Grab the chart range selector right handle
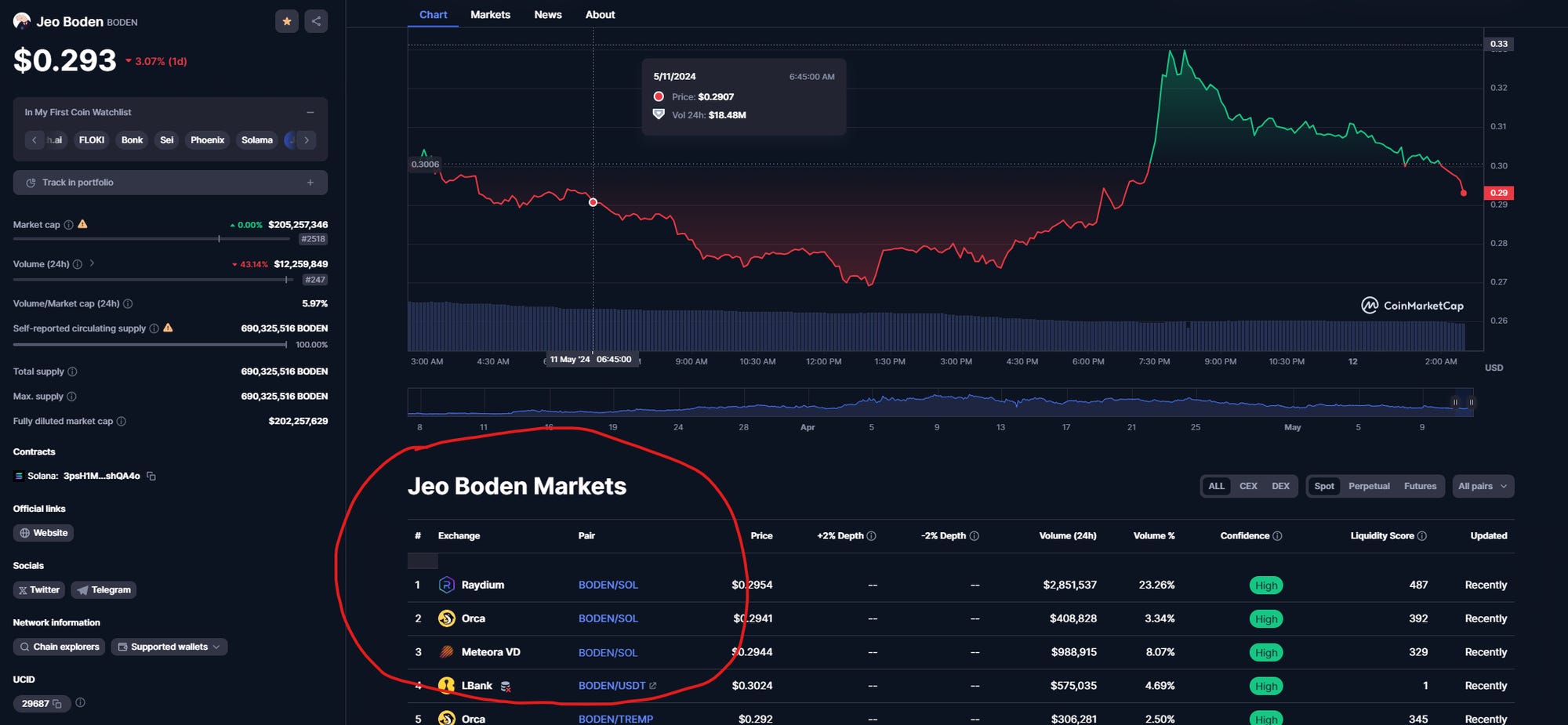This screenshot has height=725, width=1568. tap(1472, 402)
